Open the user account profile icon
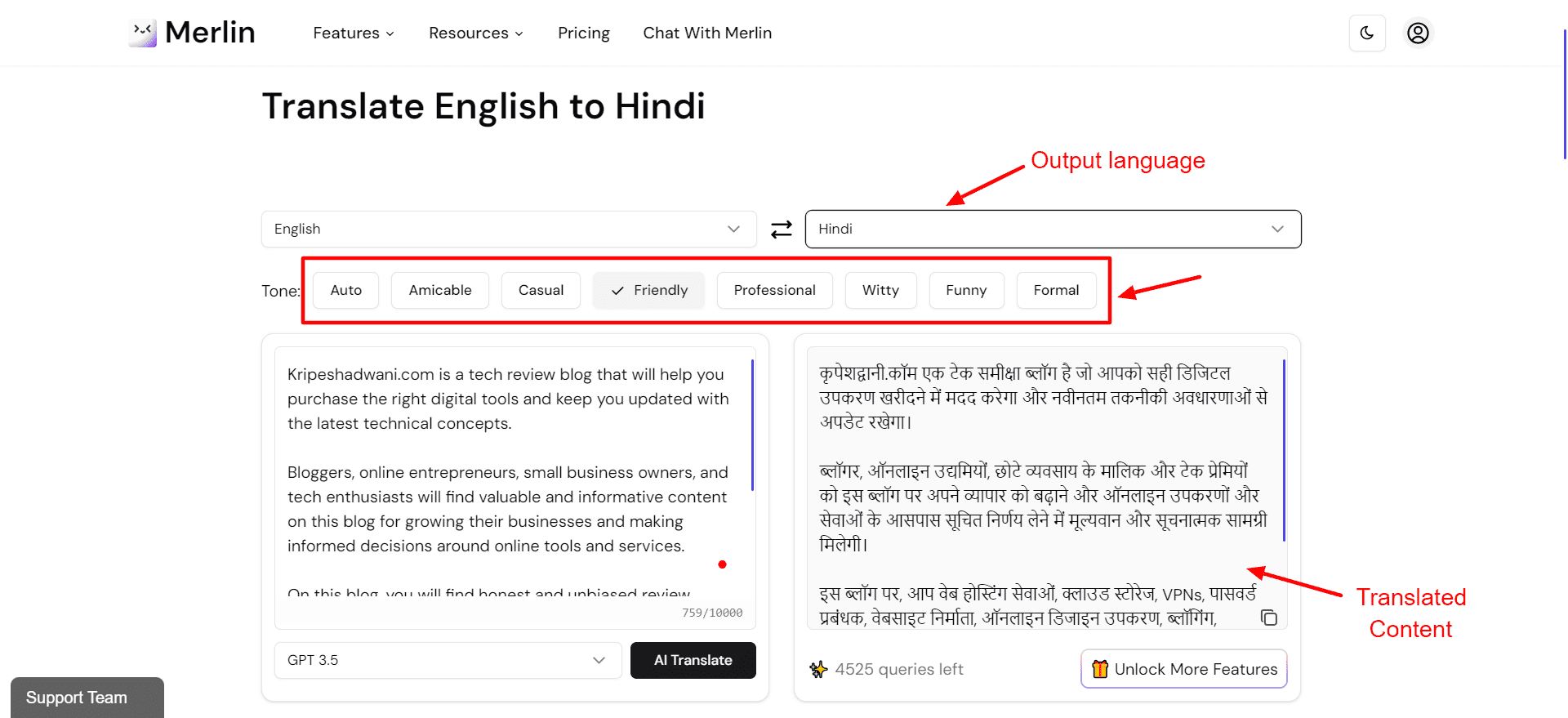Image resolution: width=1568 pixels, height=718 pixels. (x=1418, y=33)
